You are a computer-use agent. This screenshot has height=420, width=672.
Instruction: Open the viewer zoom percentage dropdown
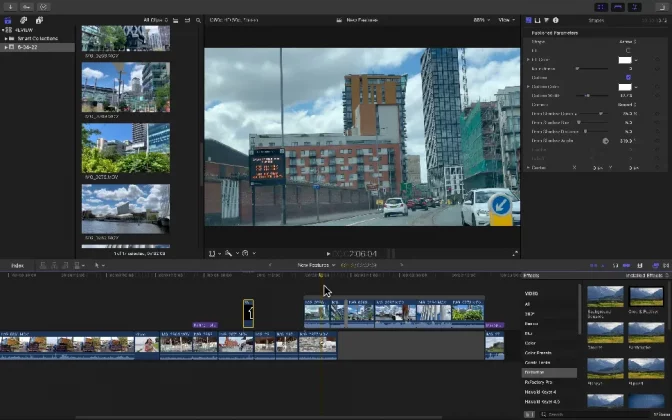(x=482, y=19)
